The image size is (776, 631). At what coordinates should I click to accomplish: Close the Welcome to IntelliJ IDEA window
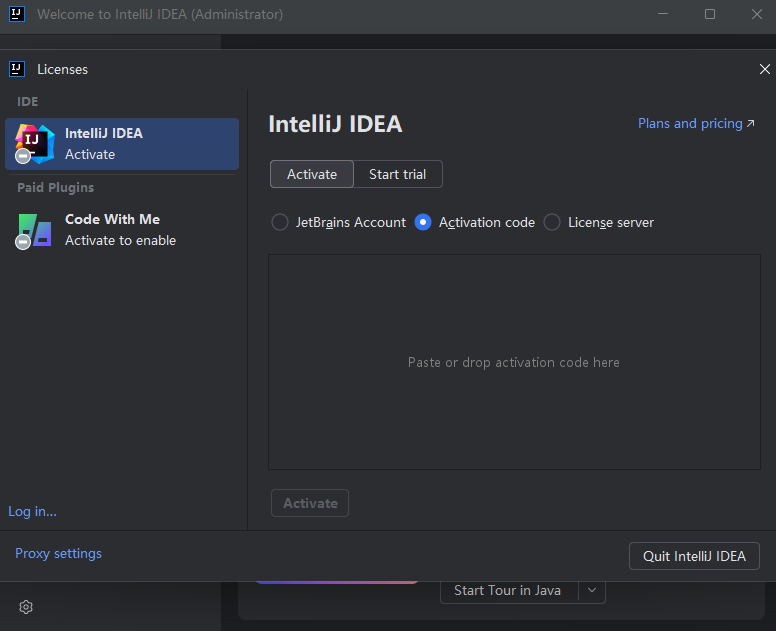(x=757, y=14)
